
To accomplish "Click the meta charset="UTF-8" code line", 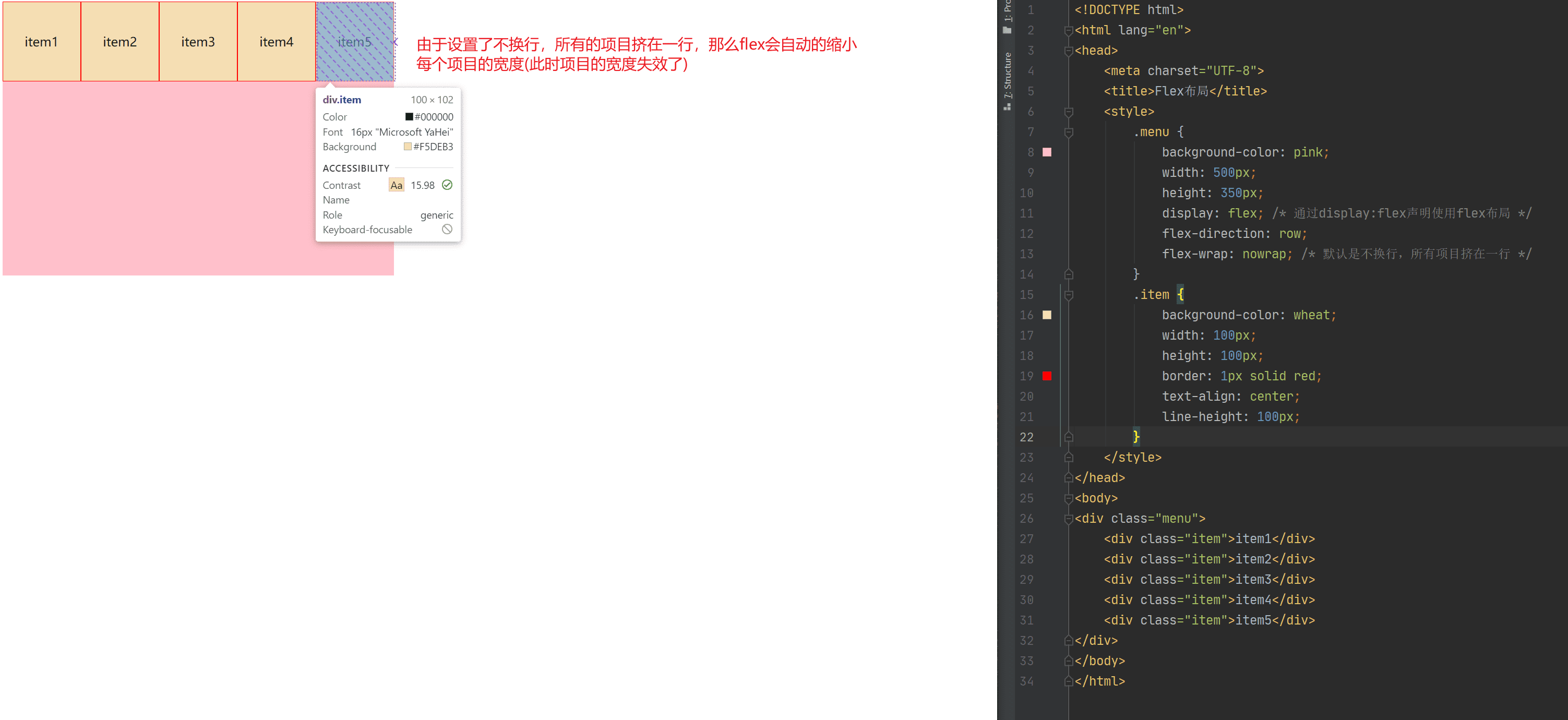I will tap(1184, 70).
